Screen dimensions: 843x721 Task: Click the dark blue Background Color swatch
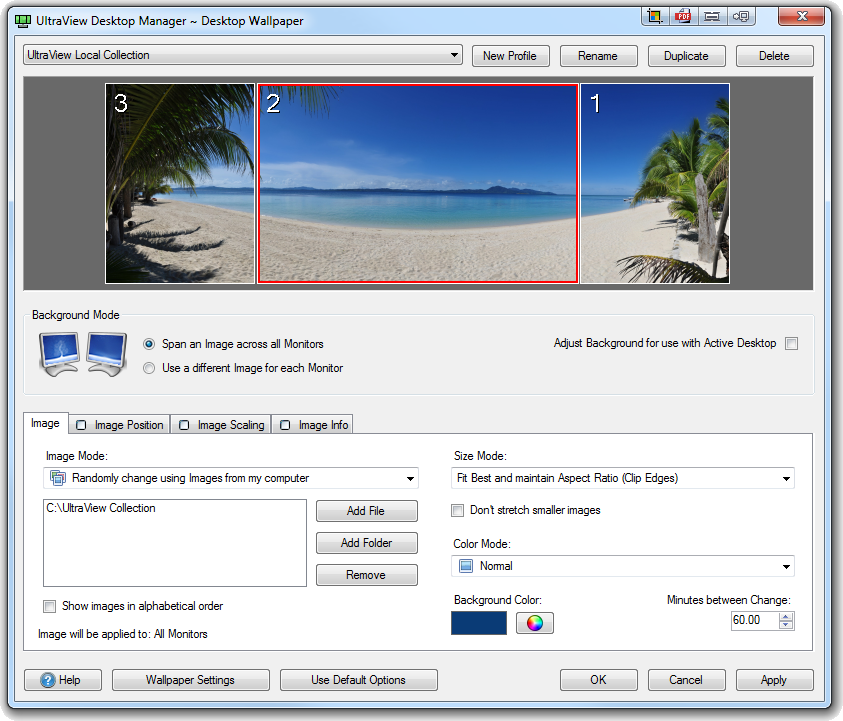pyautogui.click(x=479, y=623)
